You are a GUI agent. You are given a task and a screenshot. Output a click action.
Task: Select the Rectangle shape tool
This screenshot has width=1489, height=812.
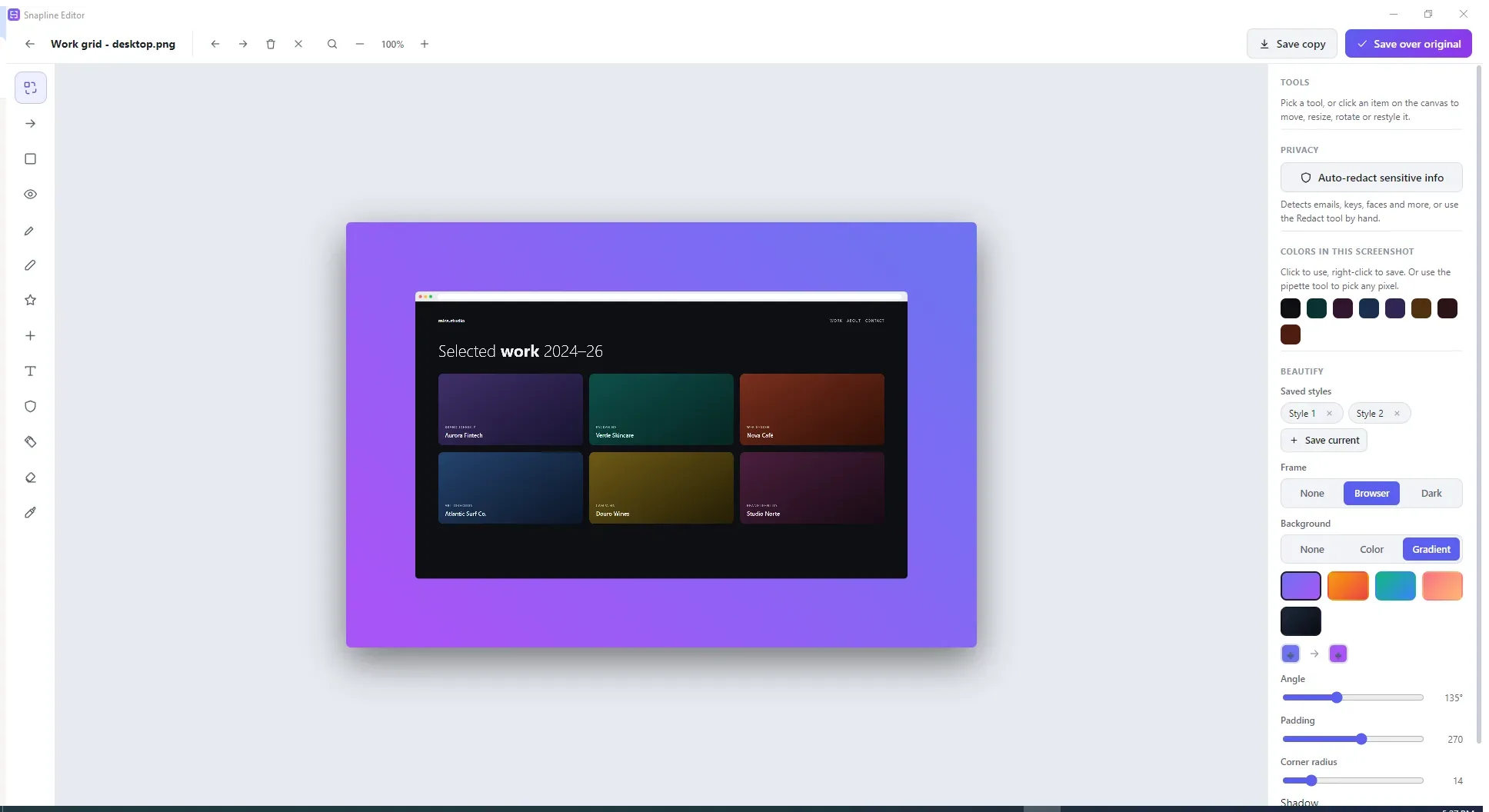(31, 158)
